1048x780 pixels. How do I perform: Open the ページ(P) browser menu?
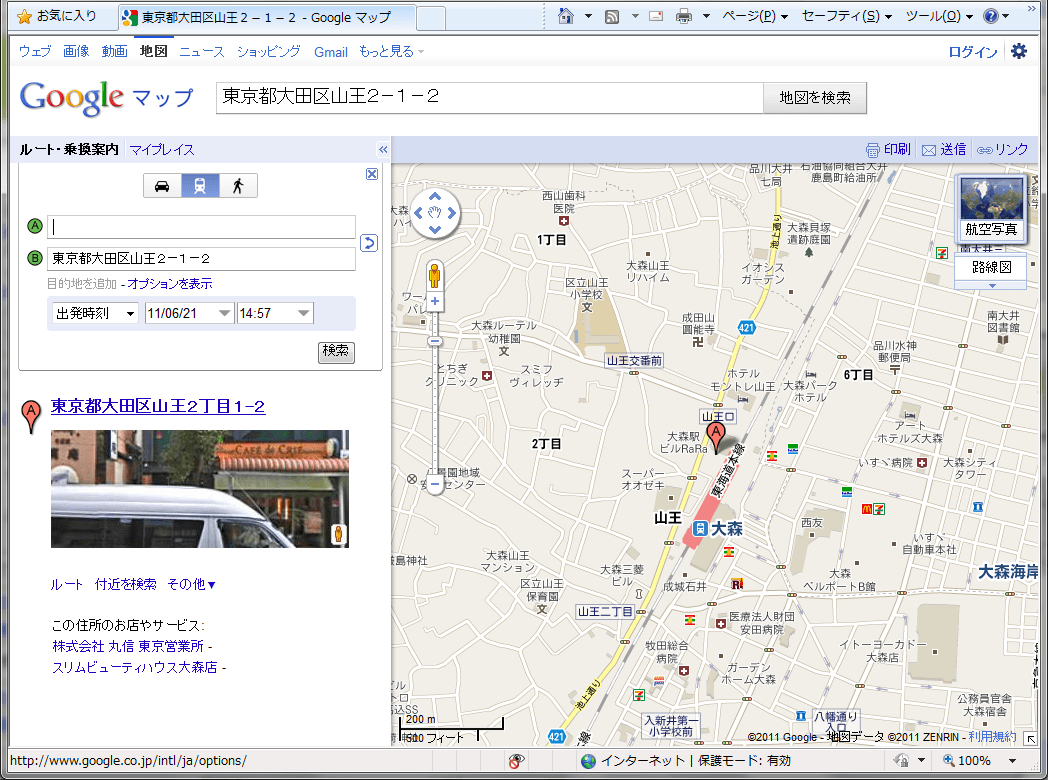point(755,16)
